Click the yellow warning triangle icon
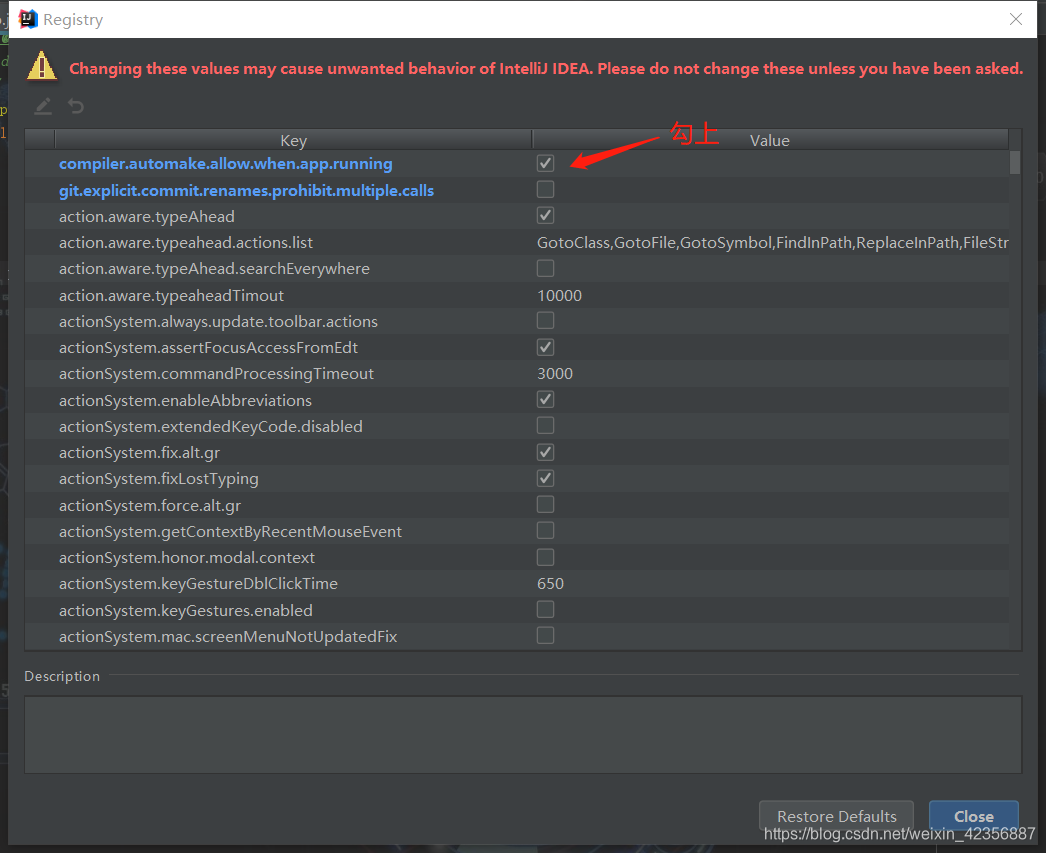The width and height of the screenshot is (1046, 853). tap(41, 67)
